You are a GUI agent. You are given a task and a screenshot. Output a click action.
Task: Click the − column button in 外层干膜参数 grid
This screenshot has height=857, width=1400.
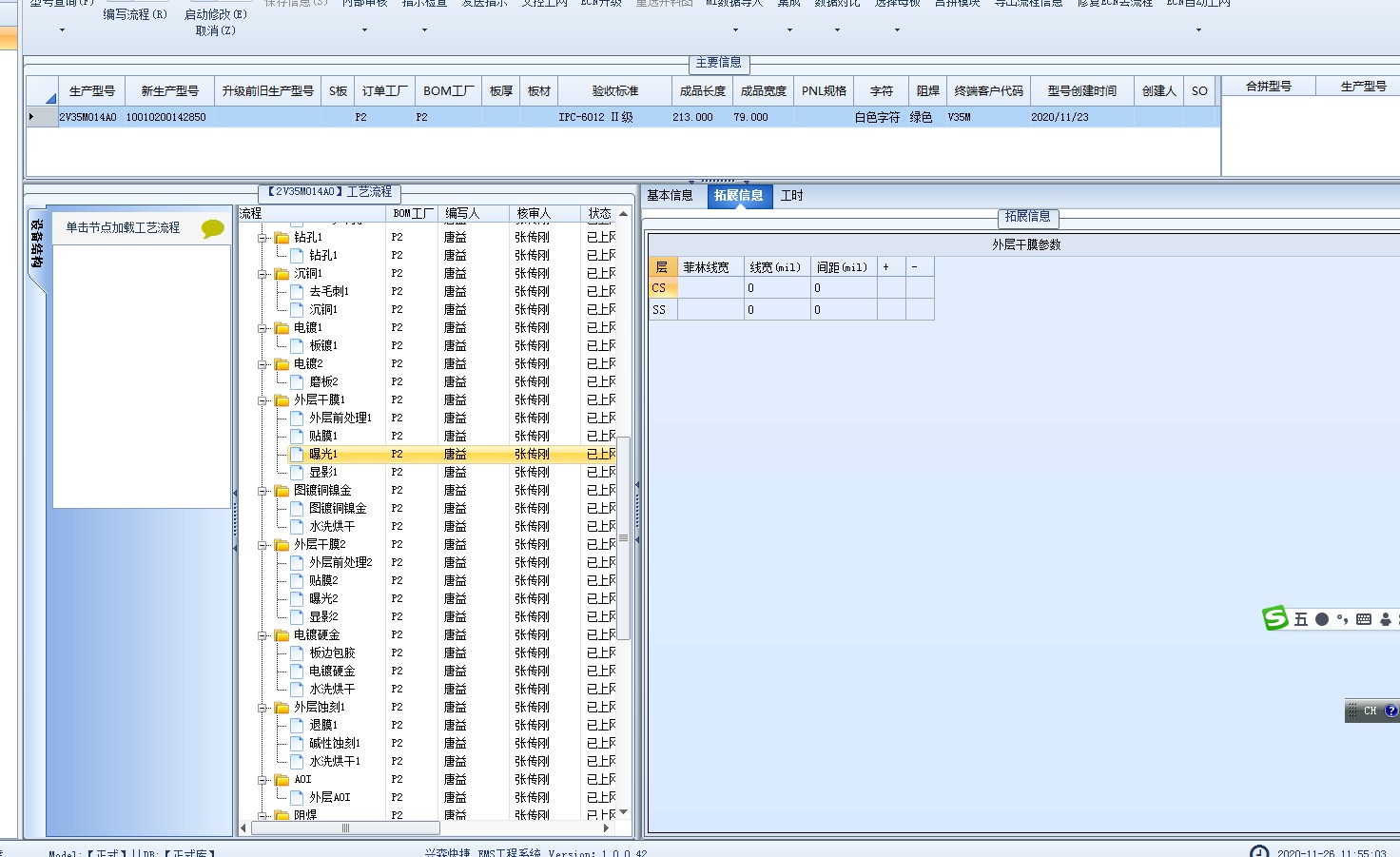pos(920,267)
